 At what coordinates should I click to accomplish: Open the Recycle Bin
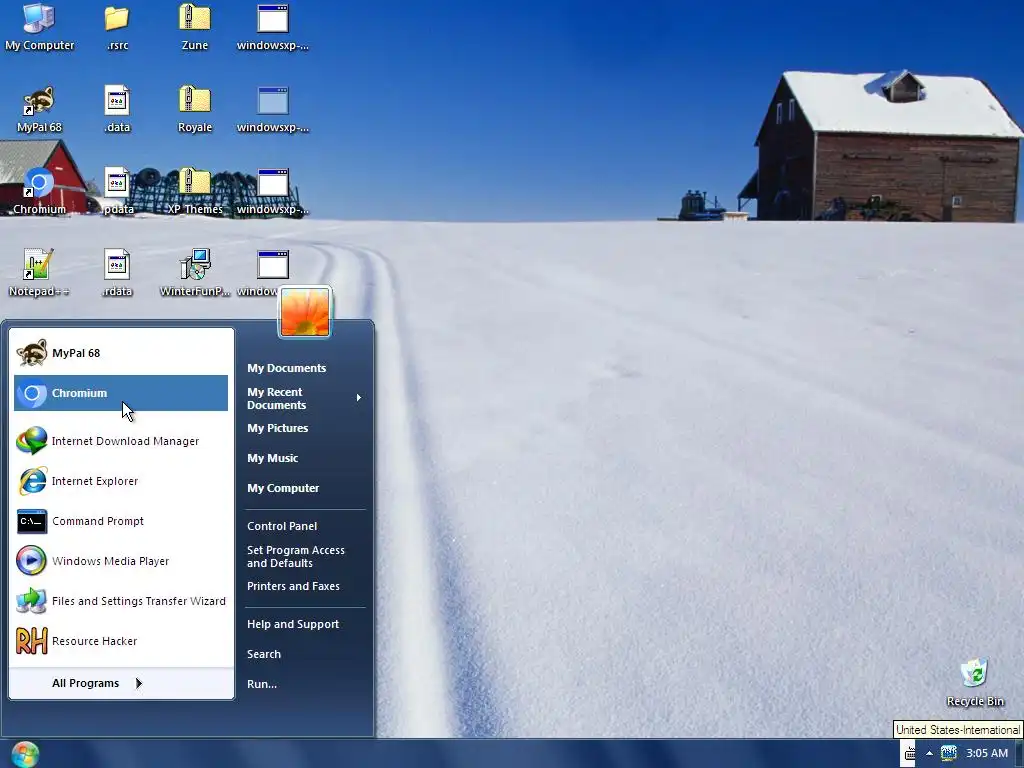[x=975, y=682]
